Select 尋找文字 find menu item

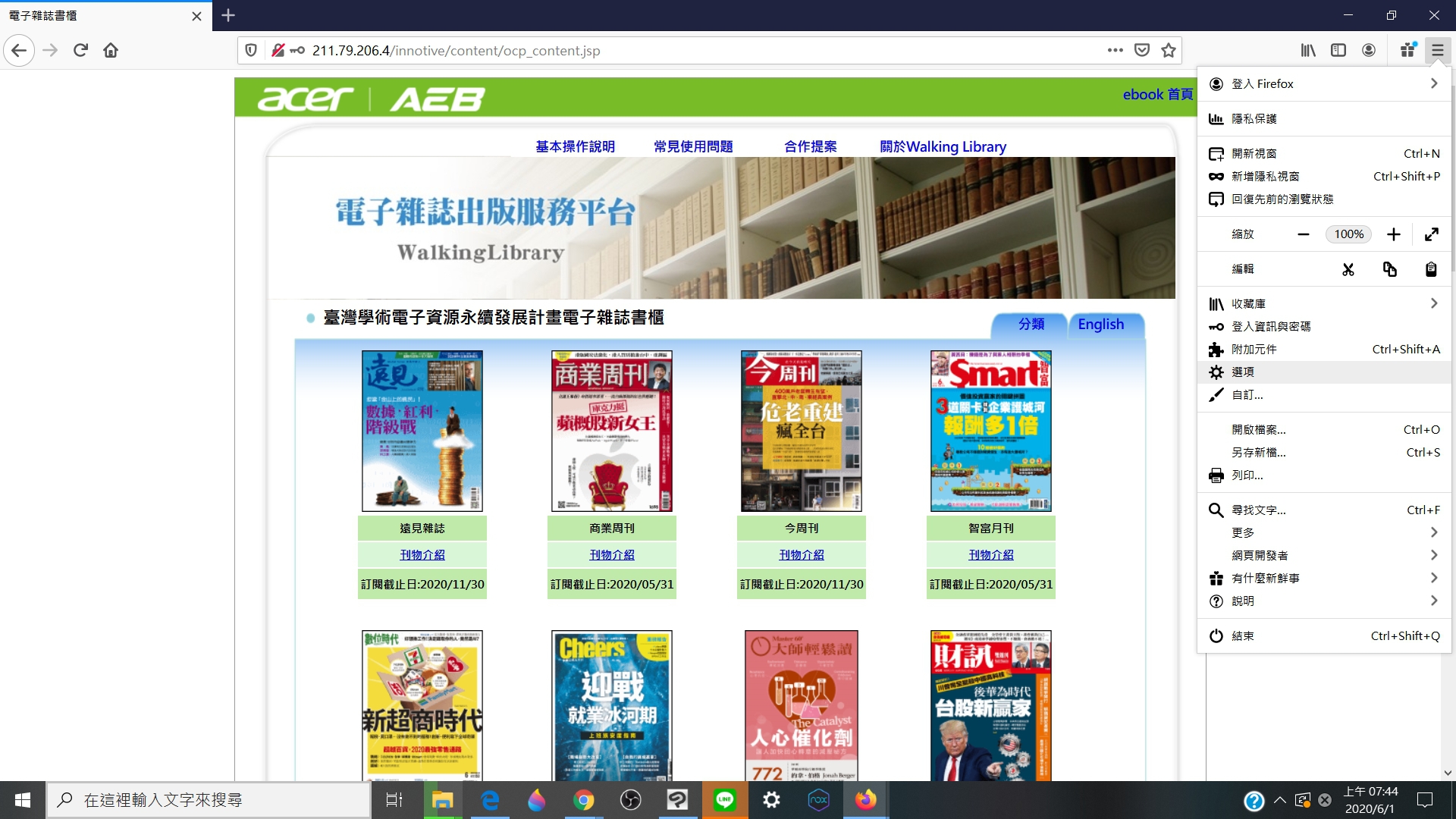tap(1324, 510)
